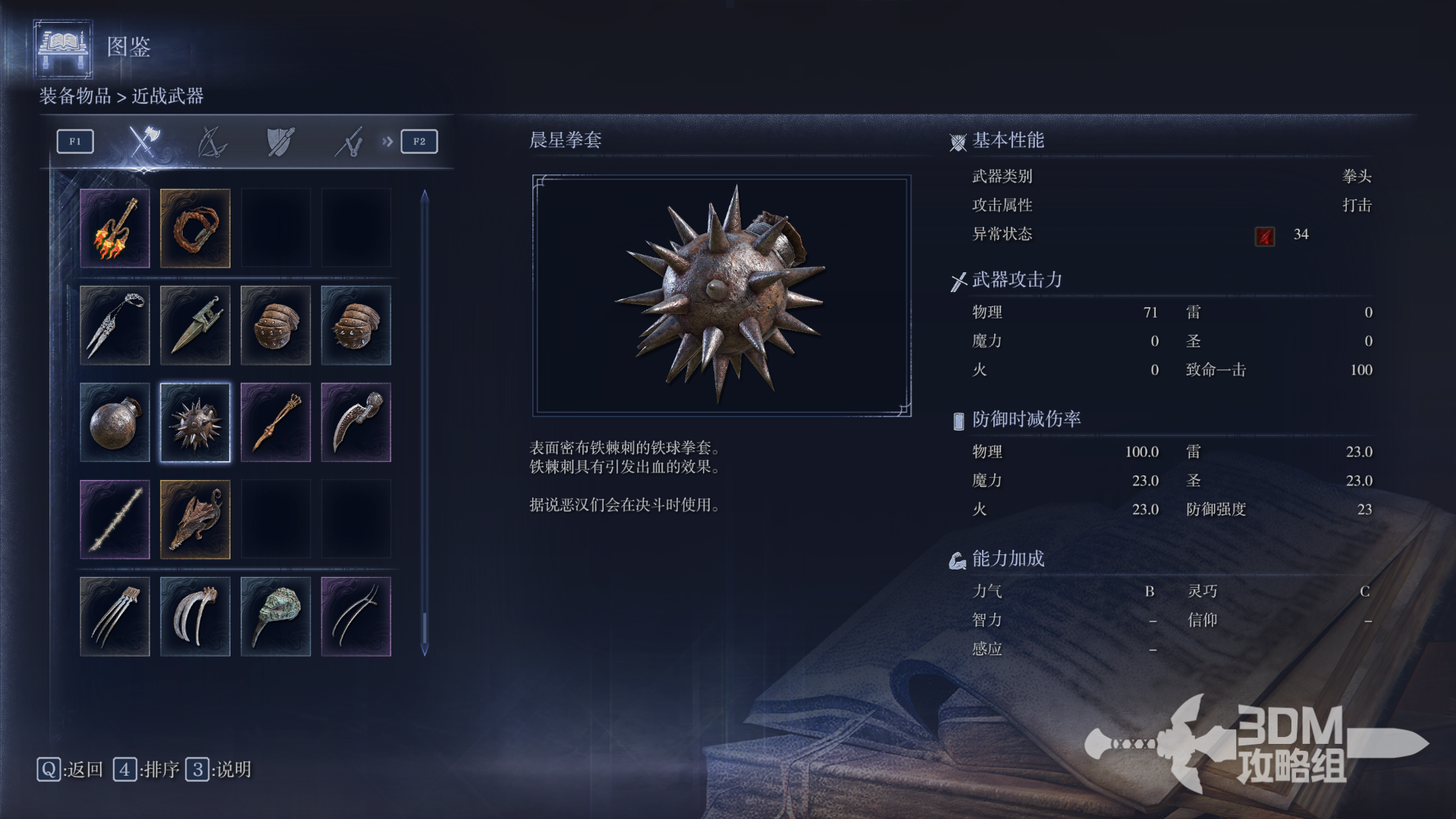Select the dragon head fist weapon
The height and width of the screenshot is (819, 1456).
click(195, 519)
